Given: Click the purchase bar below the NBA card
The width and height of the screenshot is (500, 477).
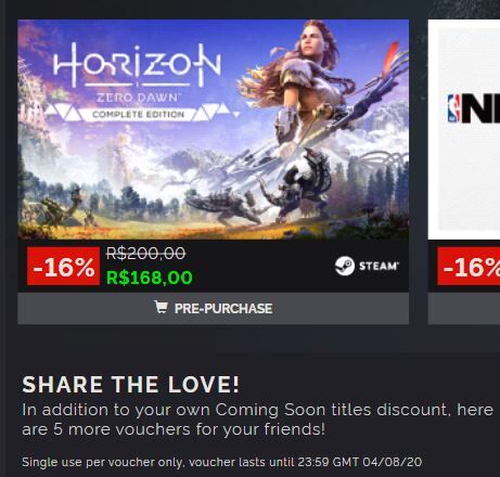Looking at the screenshot, I should [464, 308].
